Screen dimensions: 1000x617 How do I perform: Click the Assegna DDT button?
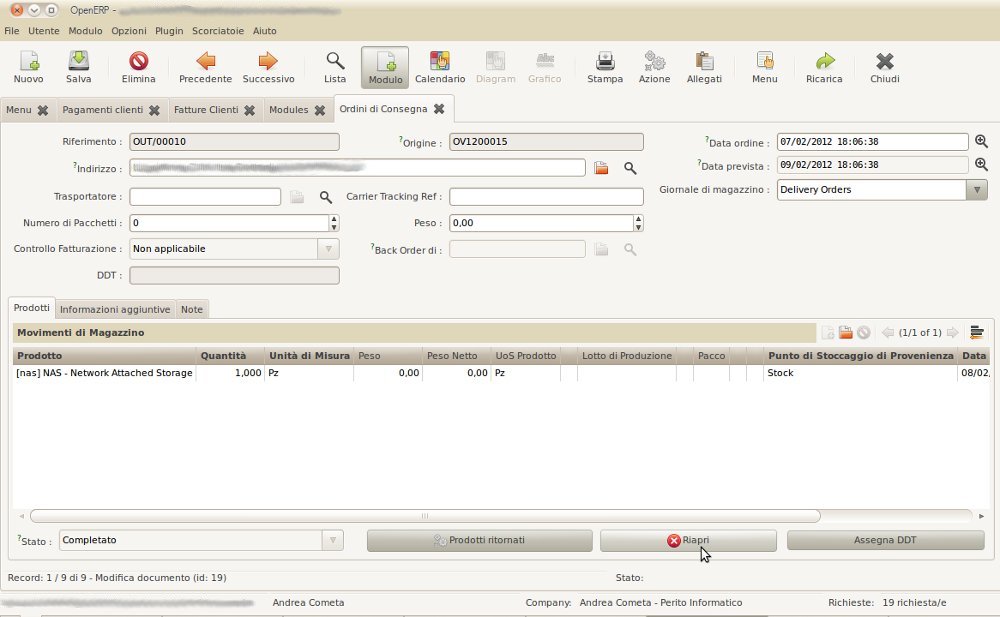pos(885,540)
